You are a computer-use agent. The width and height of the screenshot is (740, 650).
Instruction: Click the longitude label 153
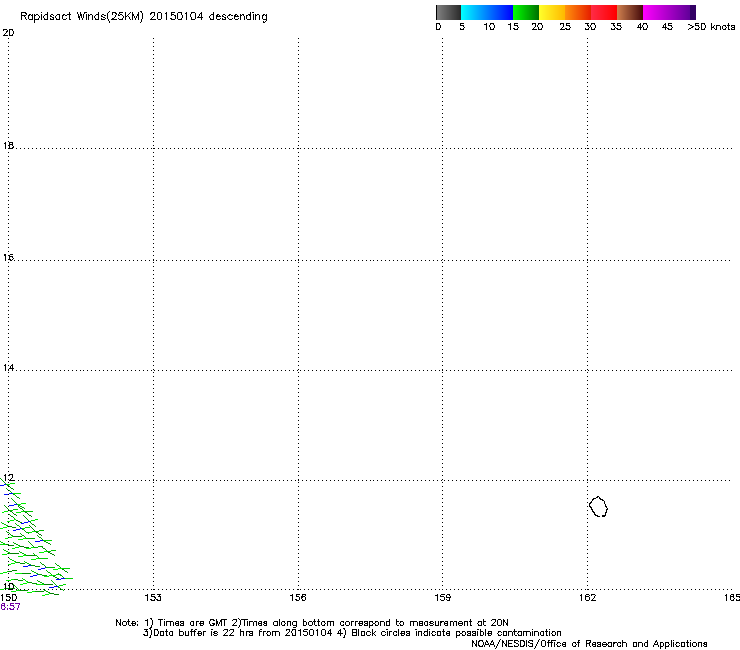[153, 598]
